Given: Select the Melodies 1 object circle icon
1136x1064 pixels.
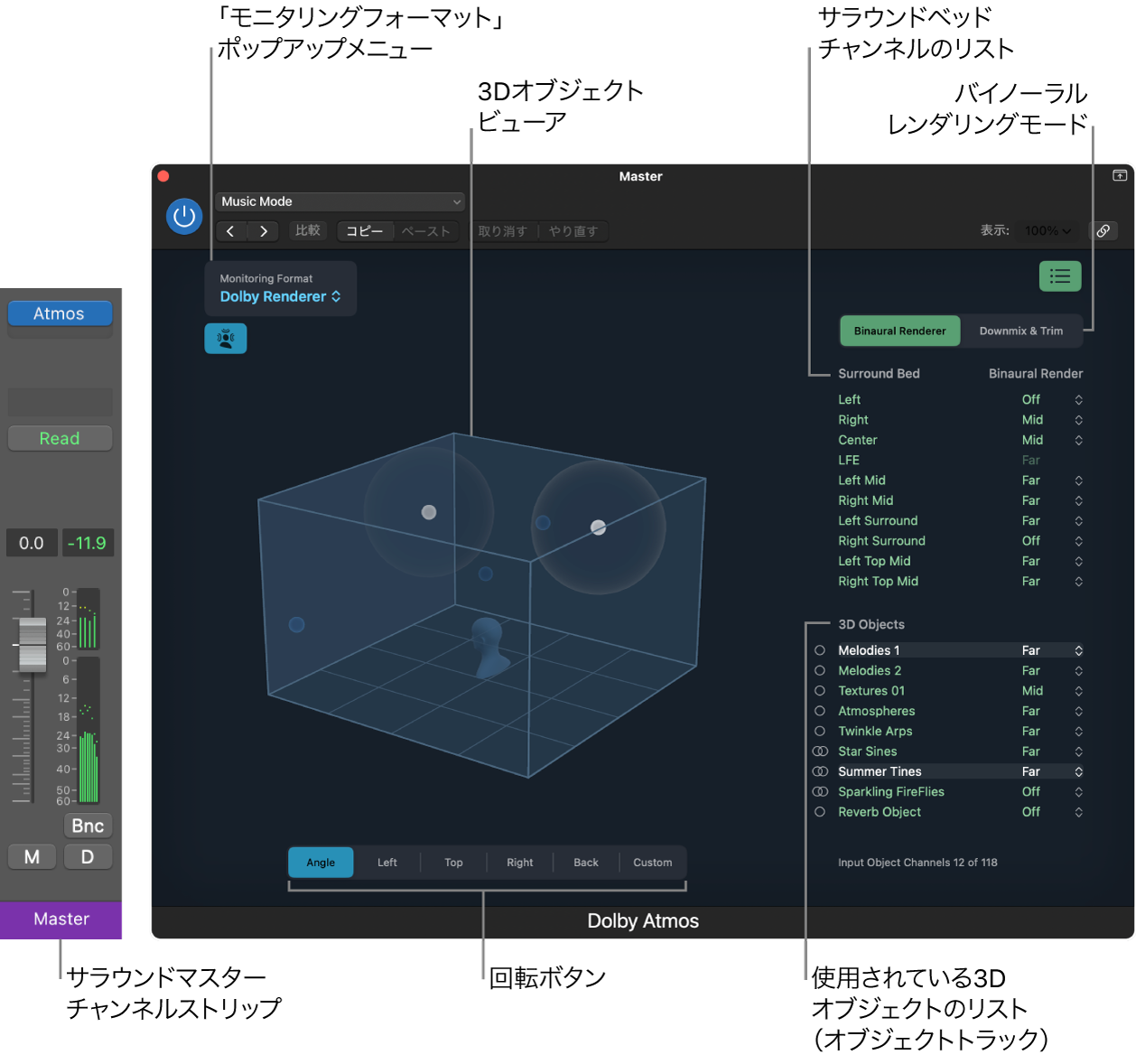Looking at the screenshot, I should [820, 650].
